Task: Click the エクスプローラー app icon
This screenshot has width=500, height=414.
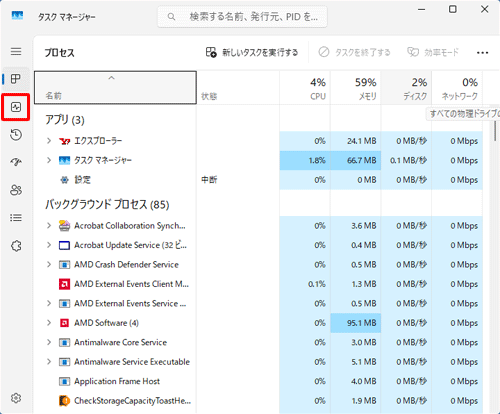Action: (x=64, y=141)
